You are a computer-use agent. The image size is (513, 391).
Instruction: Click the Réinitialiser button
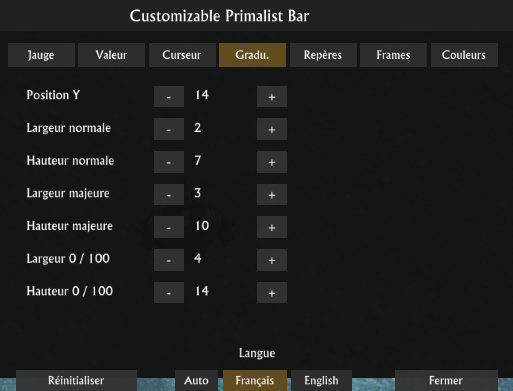76,380
